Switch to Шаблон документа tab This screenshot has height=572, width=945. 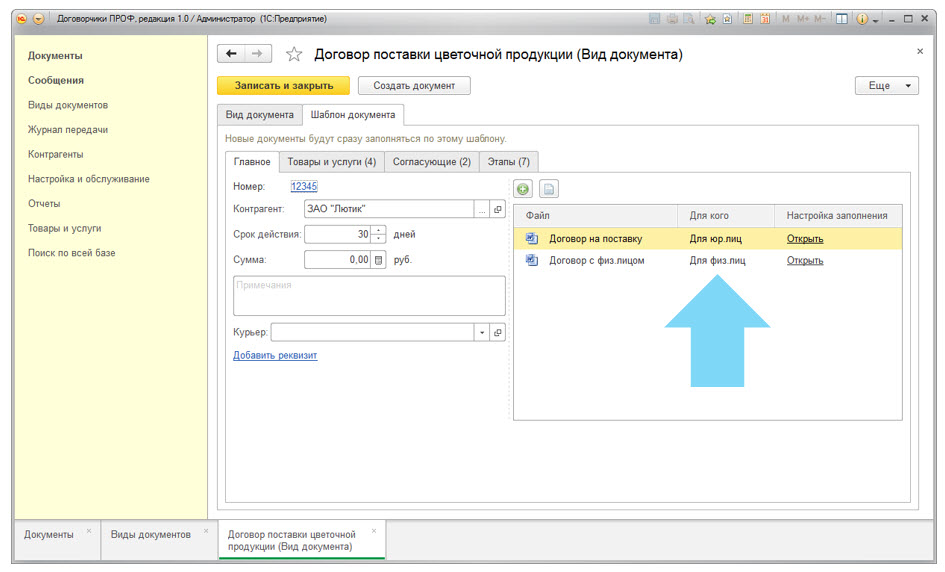click(353, 115)
